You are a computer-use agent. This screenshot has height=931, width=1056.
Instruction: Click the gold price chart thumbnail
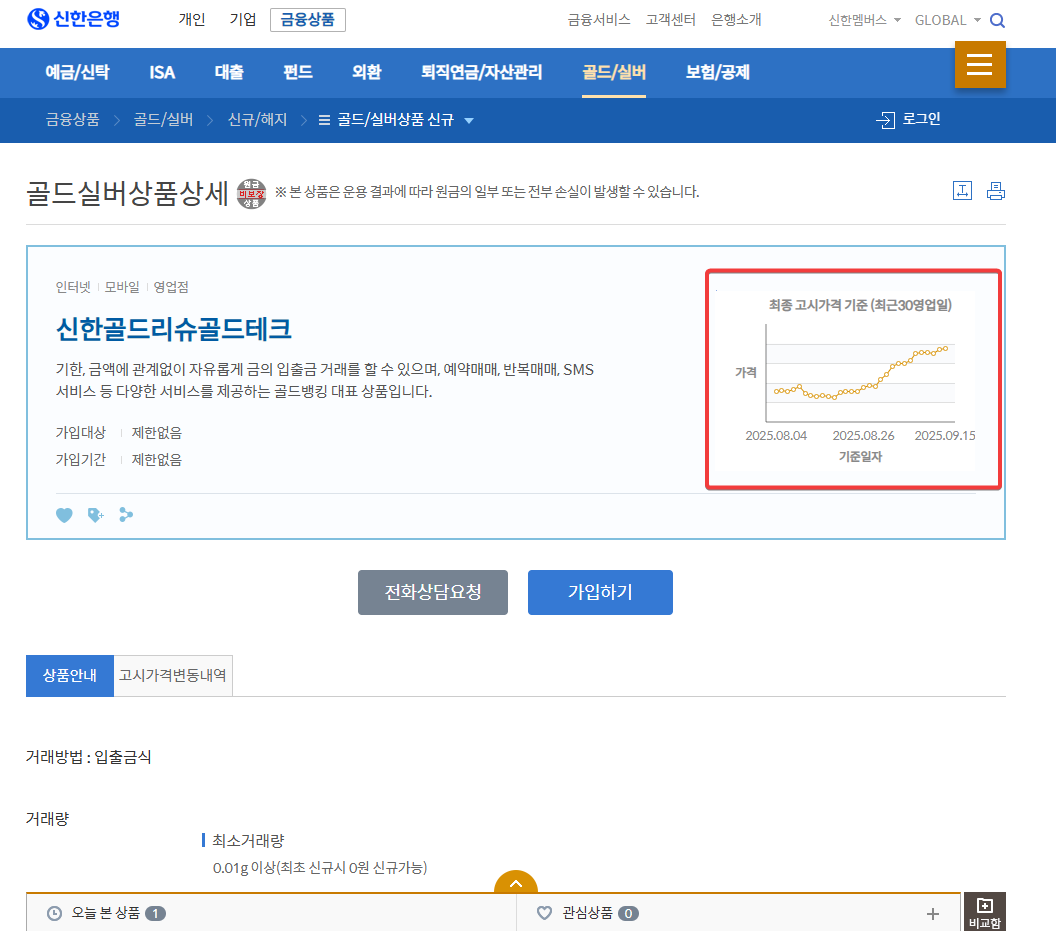[853, 379]
